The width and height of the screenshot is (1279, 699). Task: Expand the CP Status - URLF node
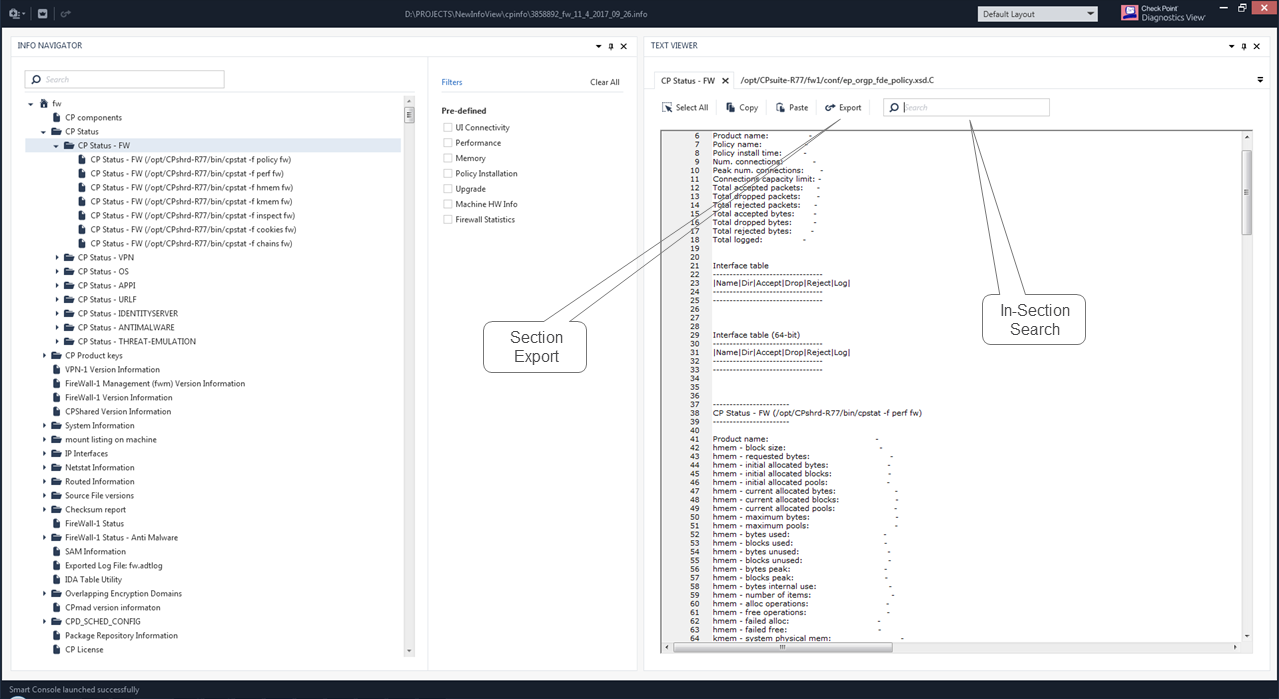(x=57, y=299)
